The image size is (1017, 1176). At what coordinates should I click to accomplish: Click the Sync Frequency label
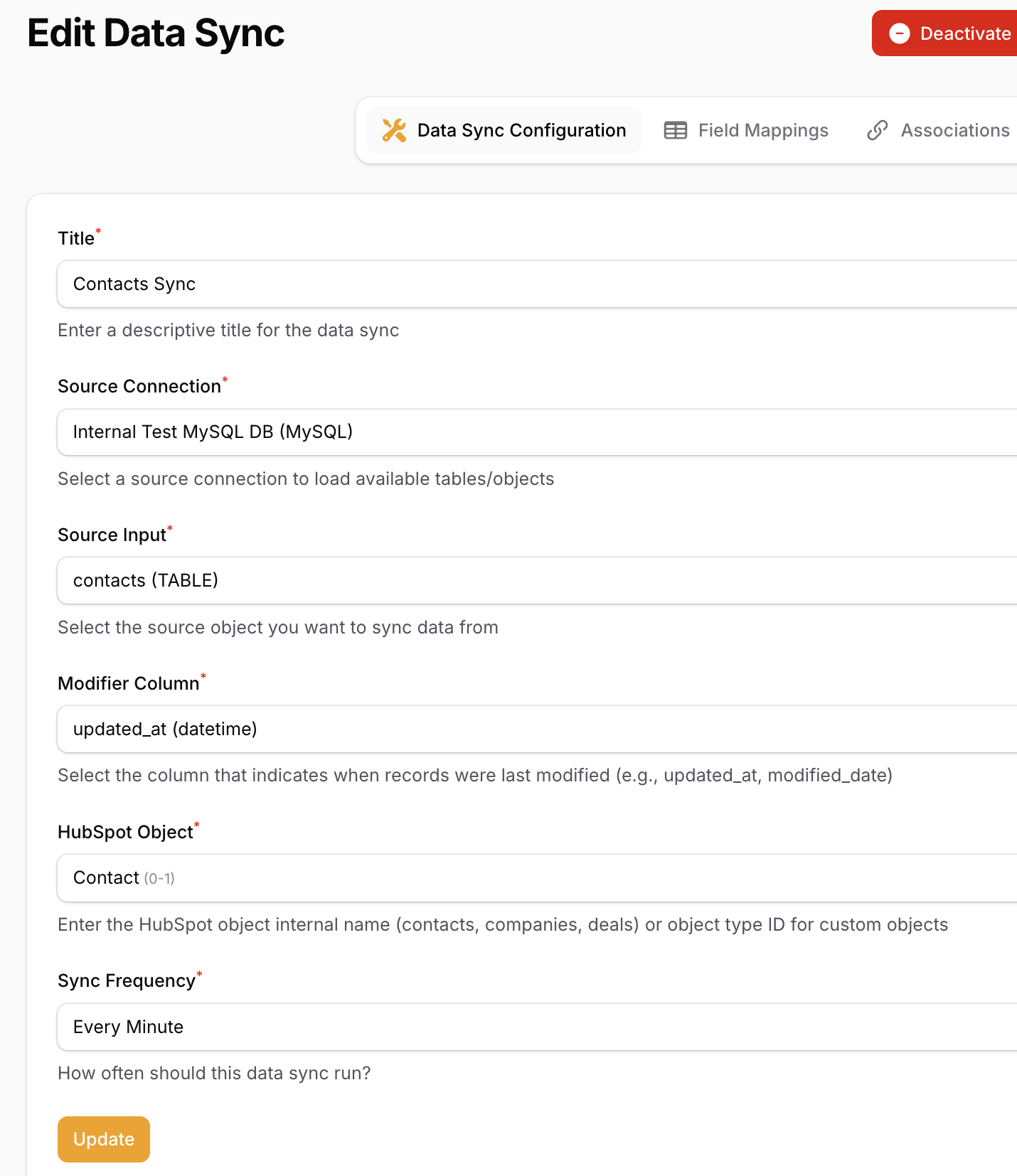point(127,980)
